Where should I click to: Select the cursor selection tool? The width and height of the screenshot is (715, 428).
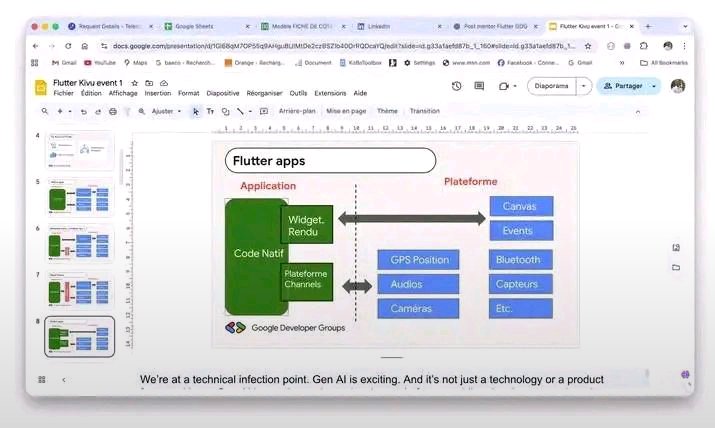coord(196,112)
